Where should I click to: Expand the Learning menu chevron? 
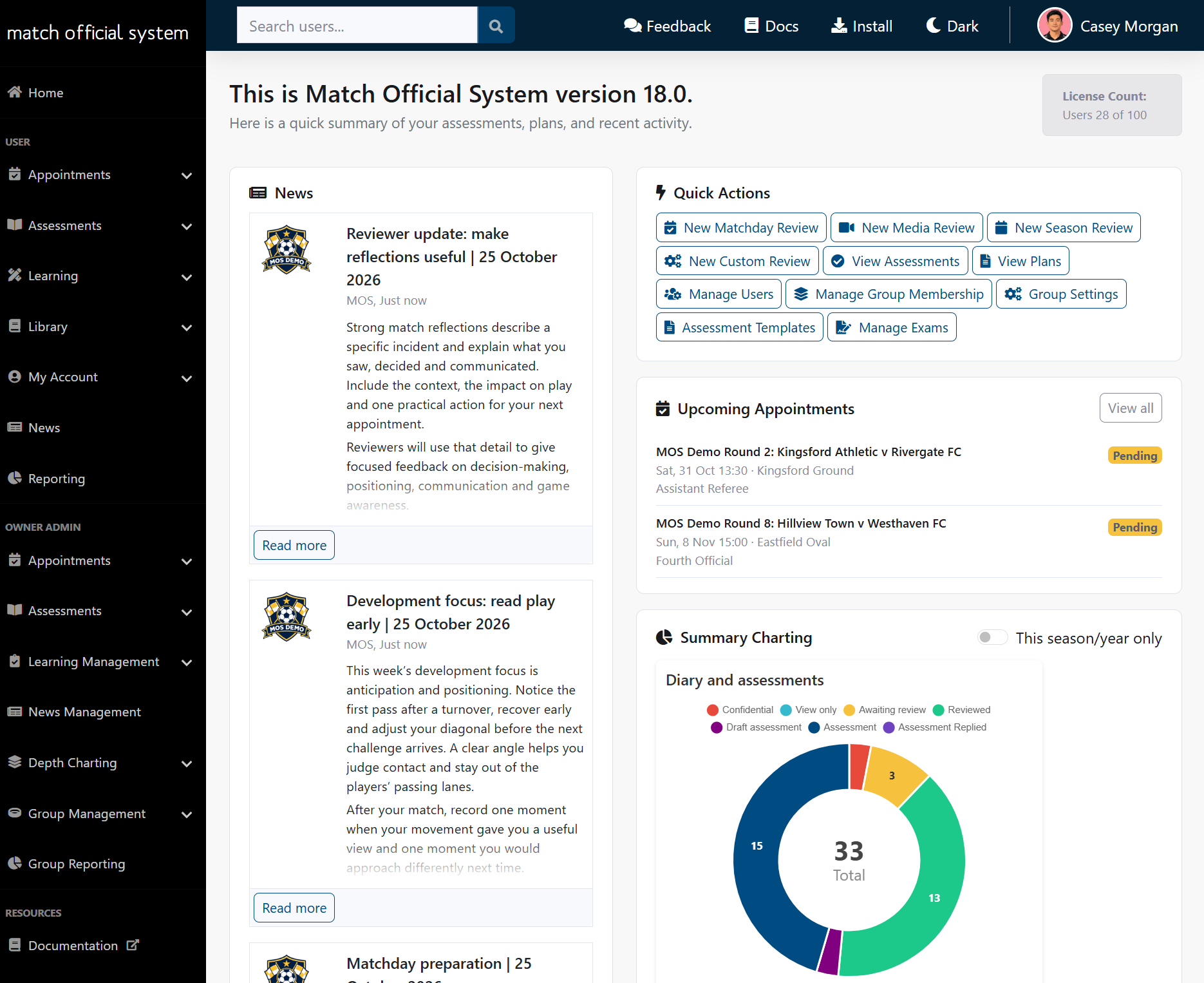187,277
